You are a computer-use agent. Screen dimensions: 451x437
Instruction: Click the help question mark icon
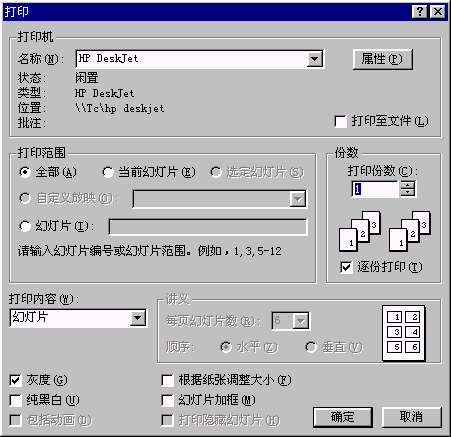pos(420,12)
